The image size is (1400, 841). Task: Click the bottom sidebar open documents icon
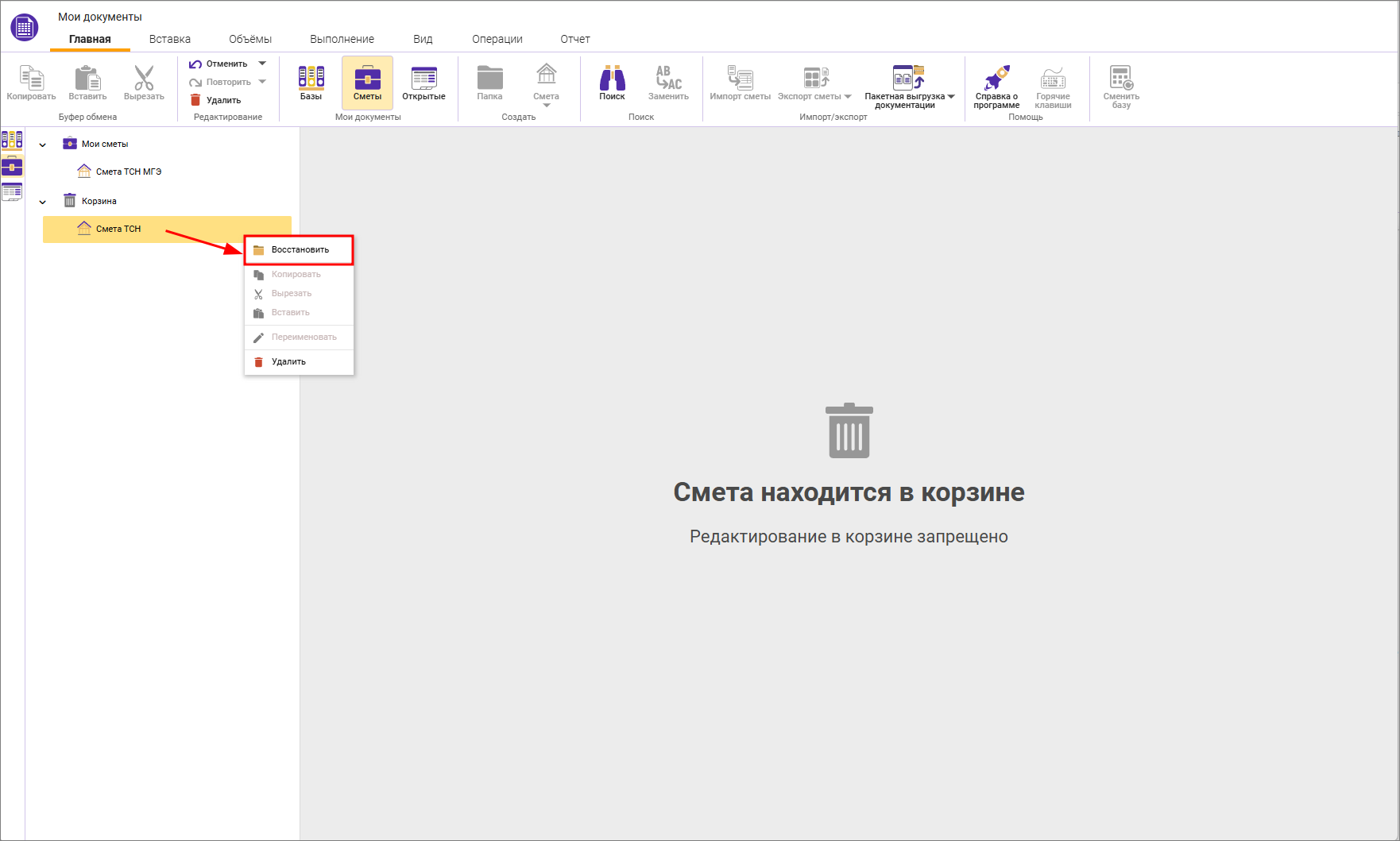click(12, 191)
